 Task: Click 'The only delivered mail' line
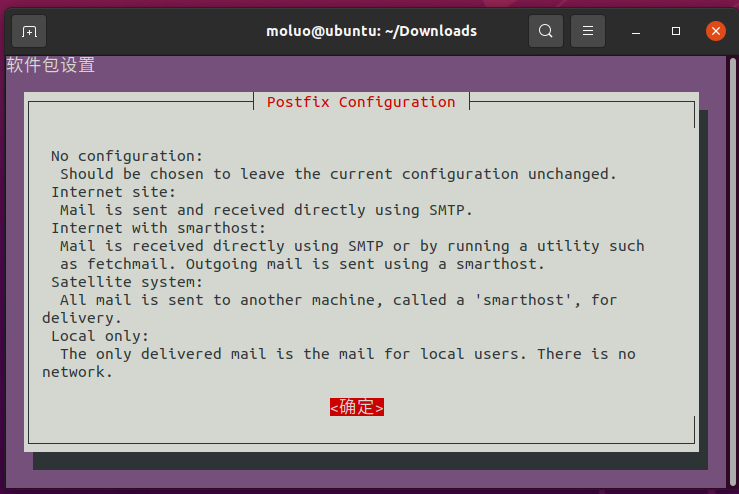tap(348, 354)
